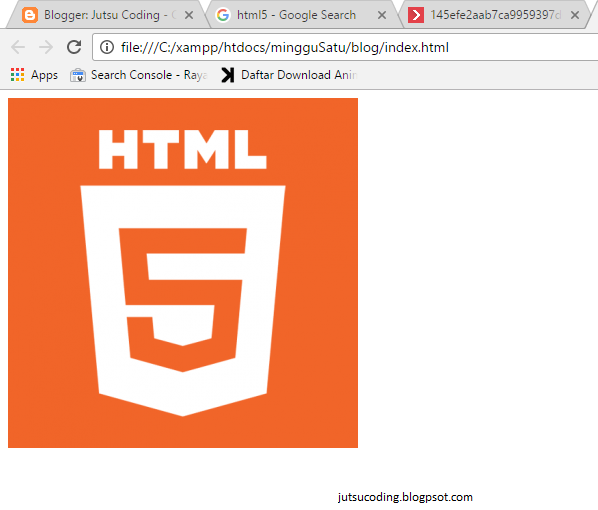Click the browser forward arrow
598x510 pixels.
point(46,47)
